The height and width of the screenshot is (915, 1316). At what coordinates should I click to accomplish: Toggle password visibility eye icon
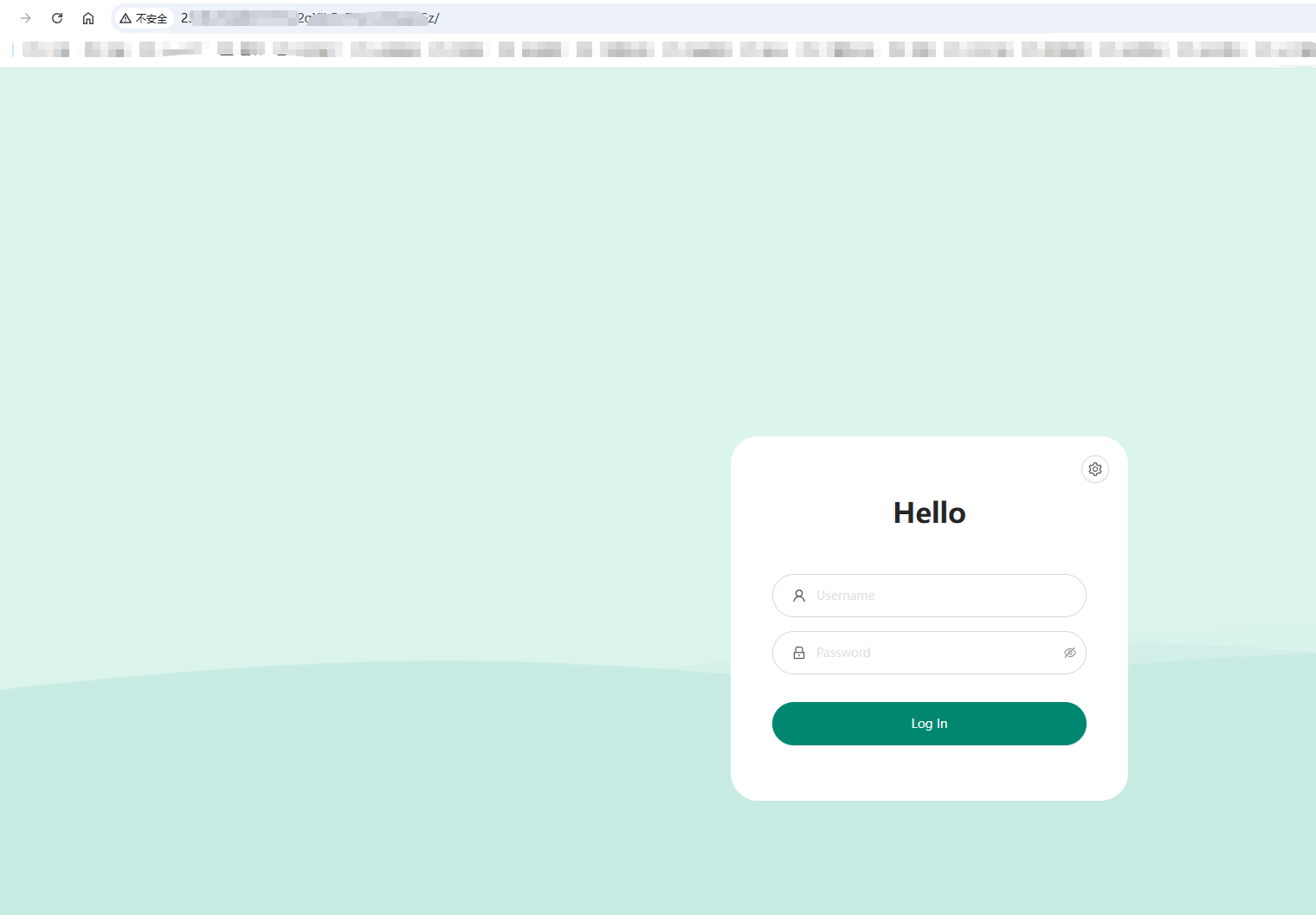[1069, 653]
